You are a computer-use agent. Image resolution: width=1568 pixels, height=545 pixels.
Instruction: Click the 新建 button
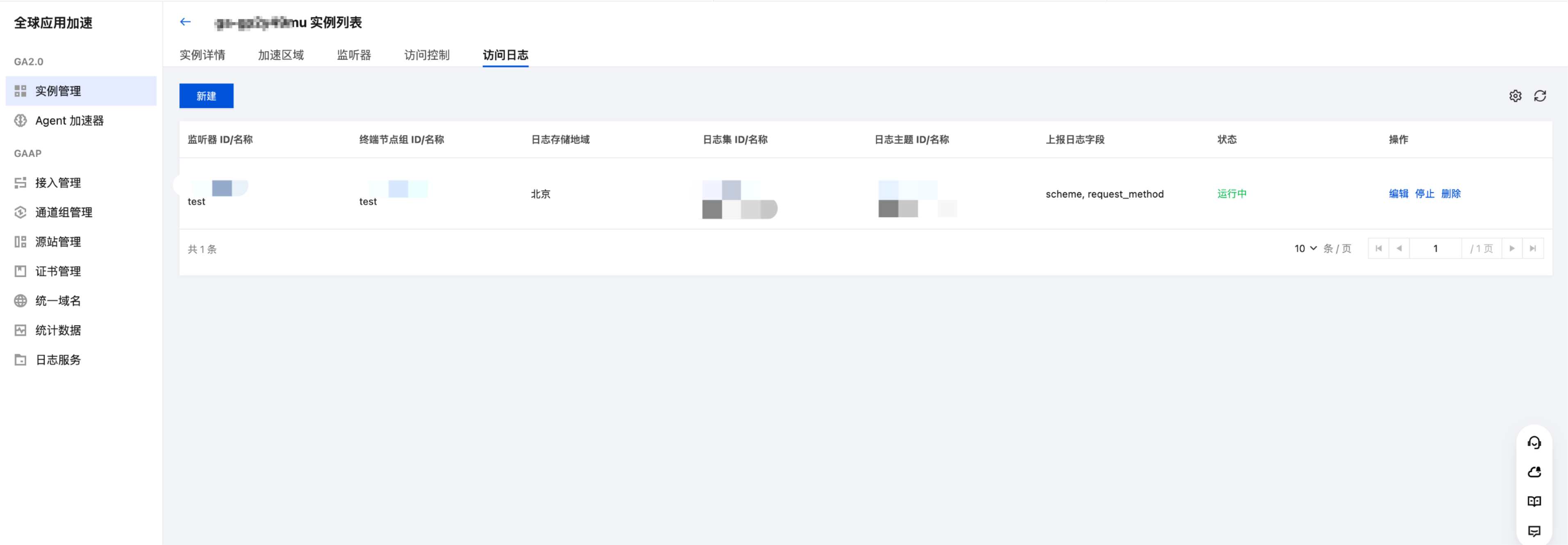(206, 96)
